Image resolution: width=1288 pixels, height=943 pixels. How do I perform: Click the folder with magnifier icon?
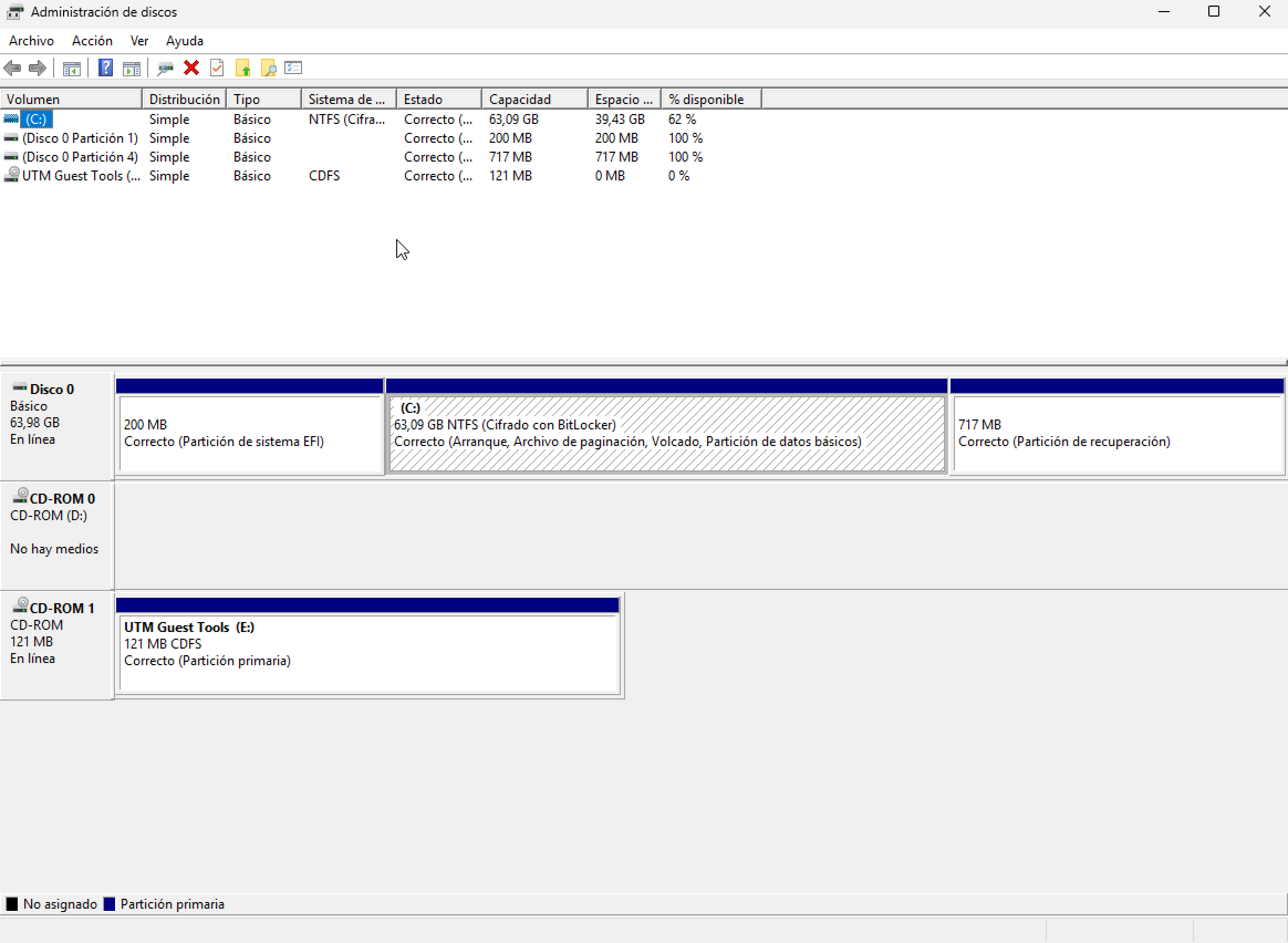(x=268, y=68)
